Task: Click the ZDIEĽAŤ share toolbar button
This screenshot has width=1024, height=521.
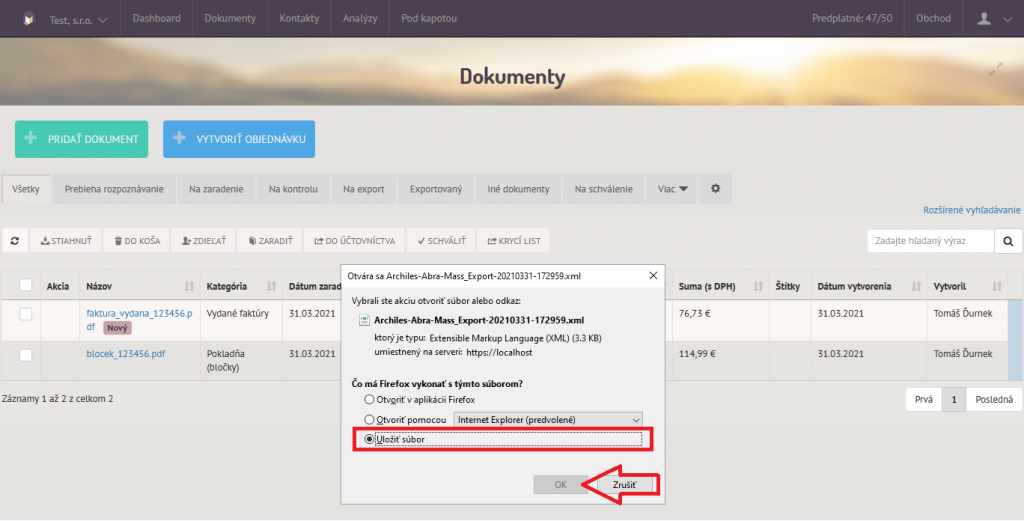Action: pyautogui.click(x=204, y=241)
